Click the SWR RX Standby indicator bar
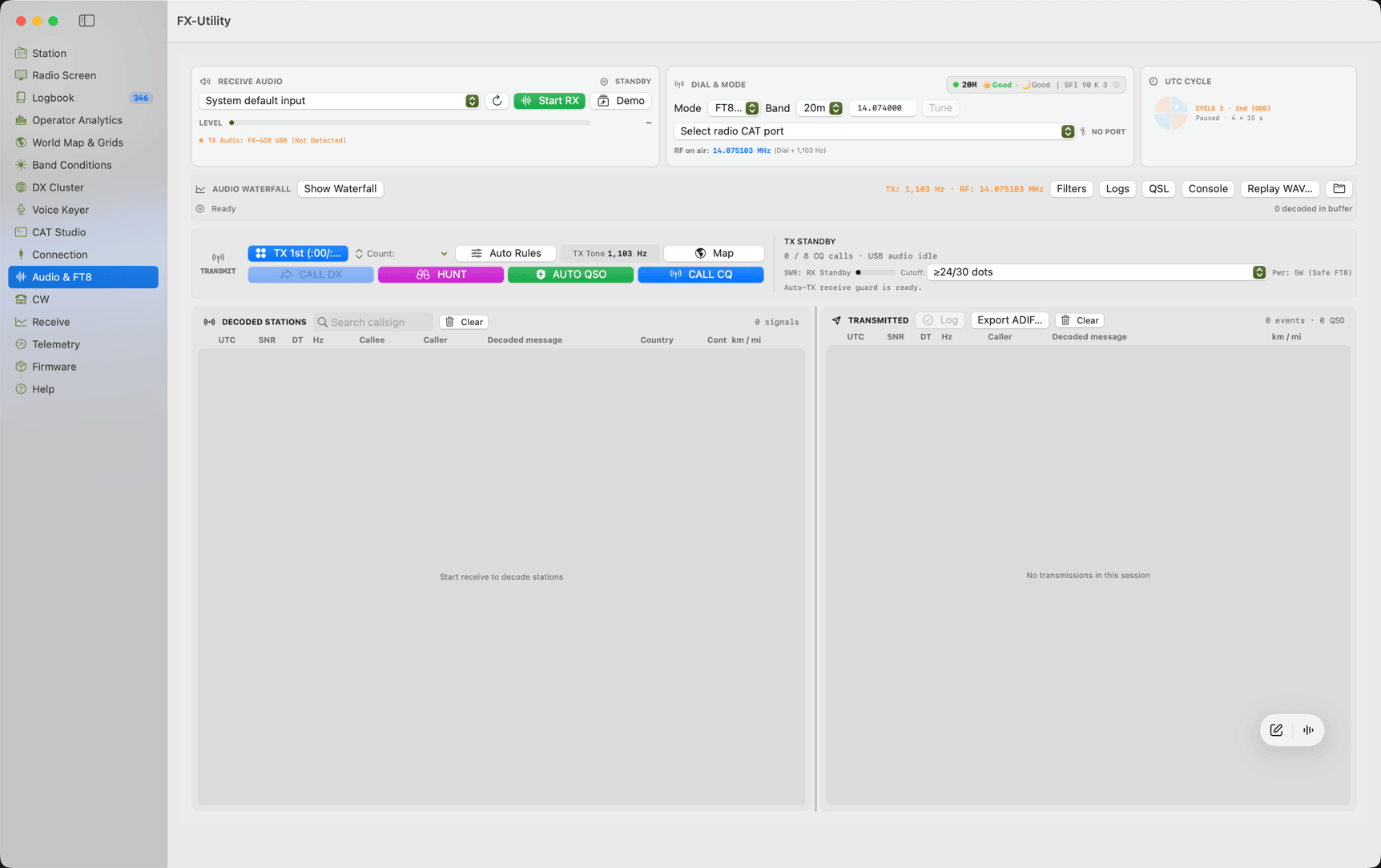This screenshot has width=1381, height=868. pos(875,273)
